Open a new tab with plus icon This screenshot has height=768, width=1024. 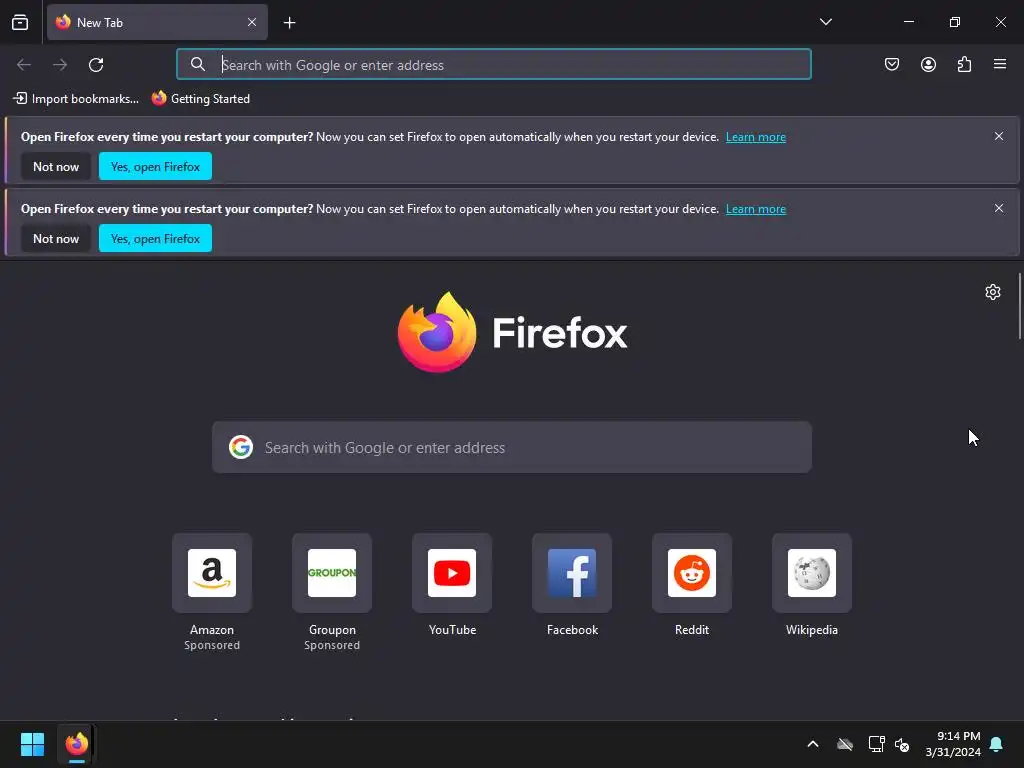(289, 23)
